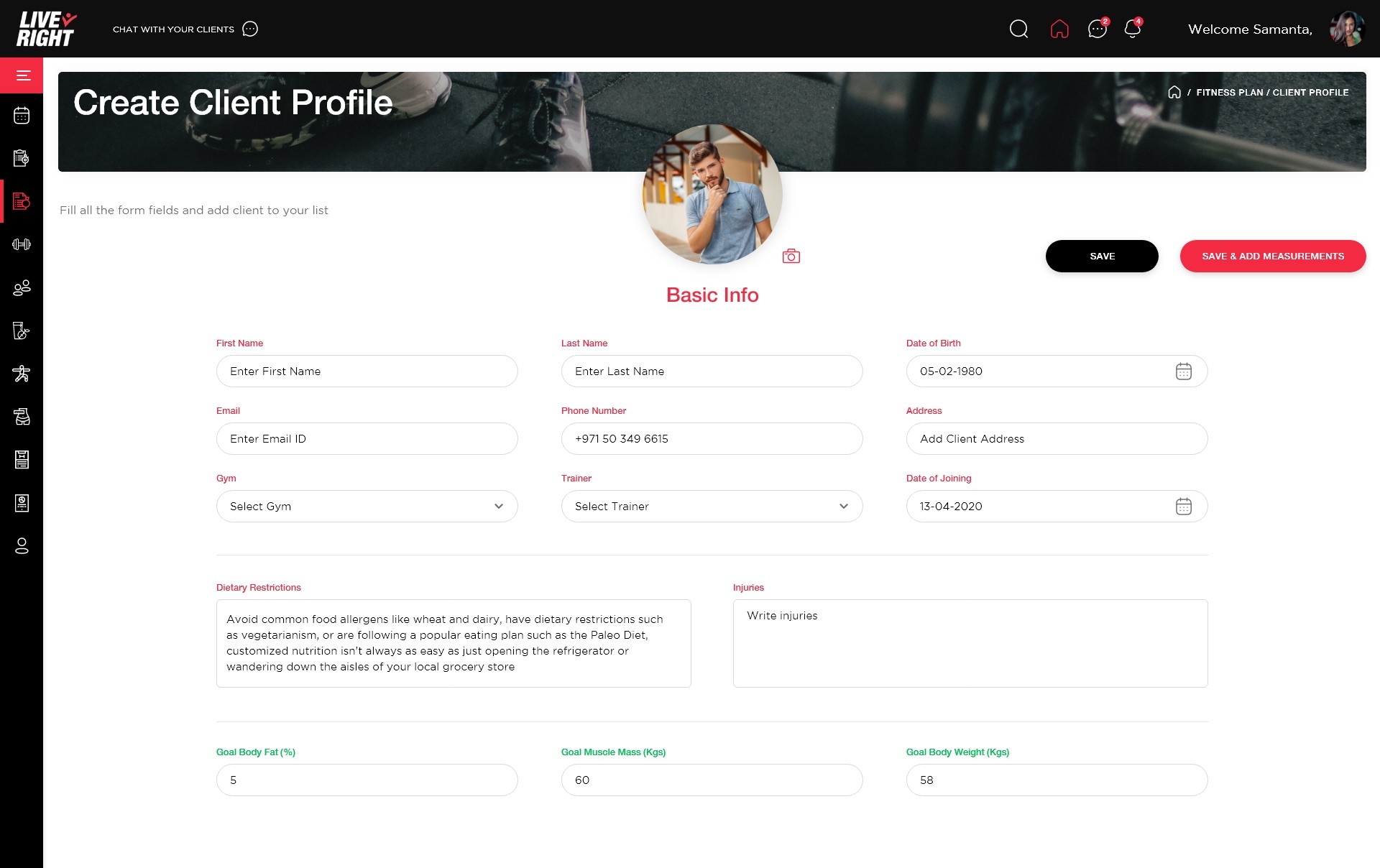The height and width of the screenshot is (868, 1380).
Task: Open Date of Birth calendar picker
Action: point(1183,371)
